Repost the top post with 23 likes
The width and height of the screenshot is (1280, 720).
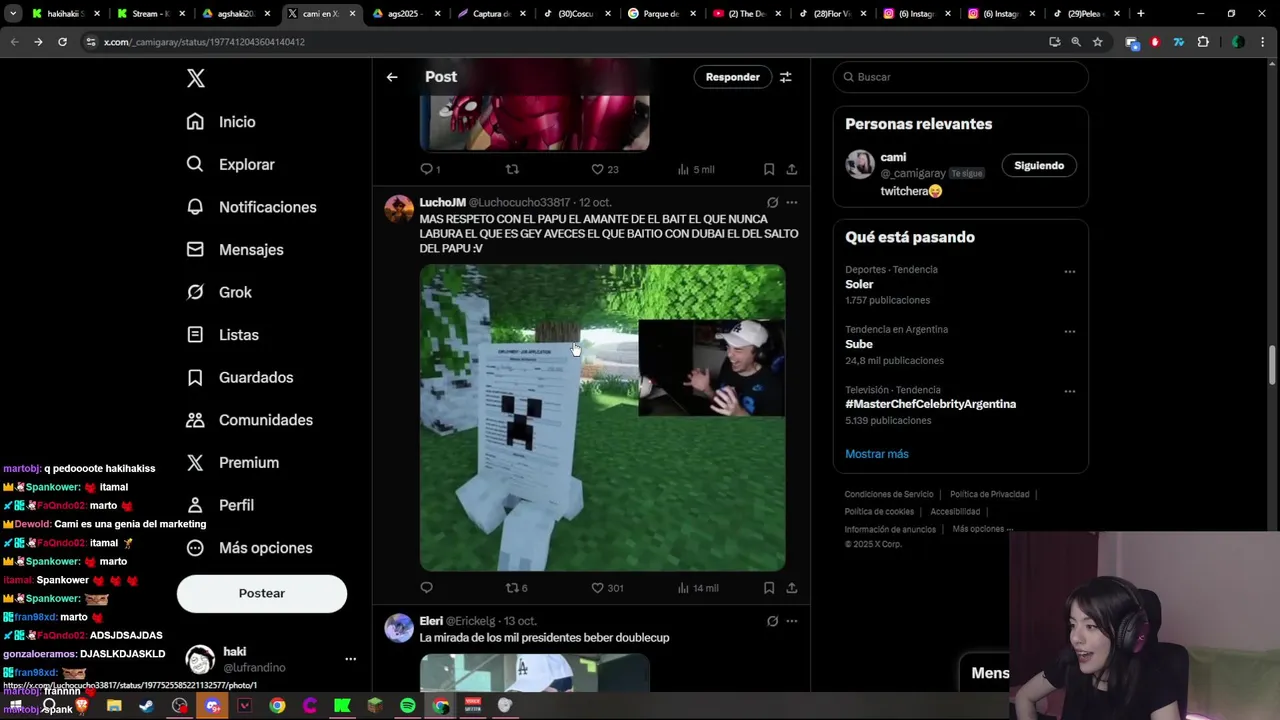(x=512, y=169)
